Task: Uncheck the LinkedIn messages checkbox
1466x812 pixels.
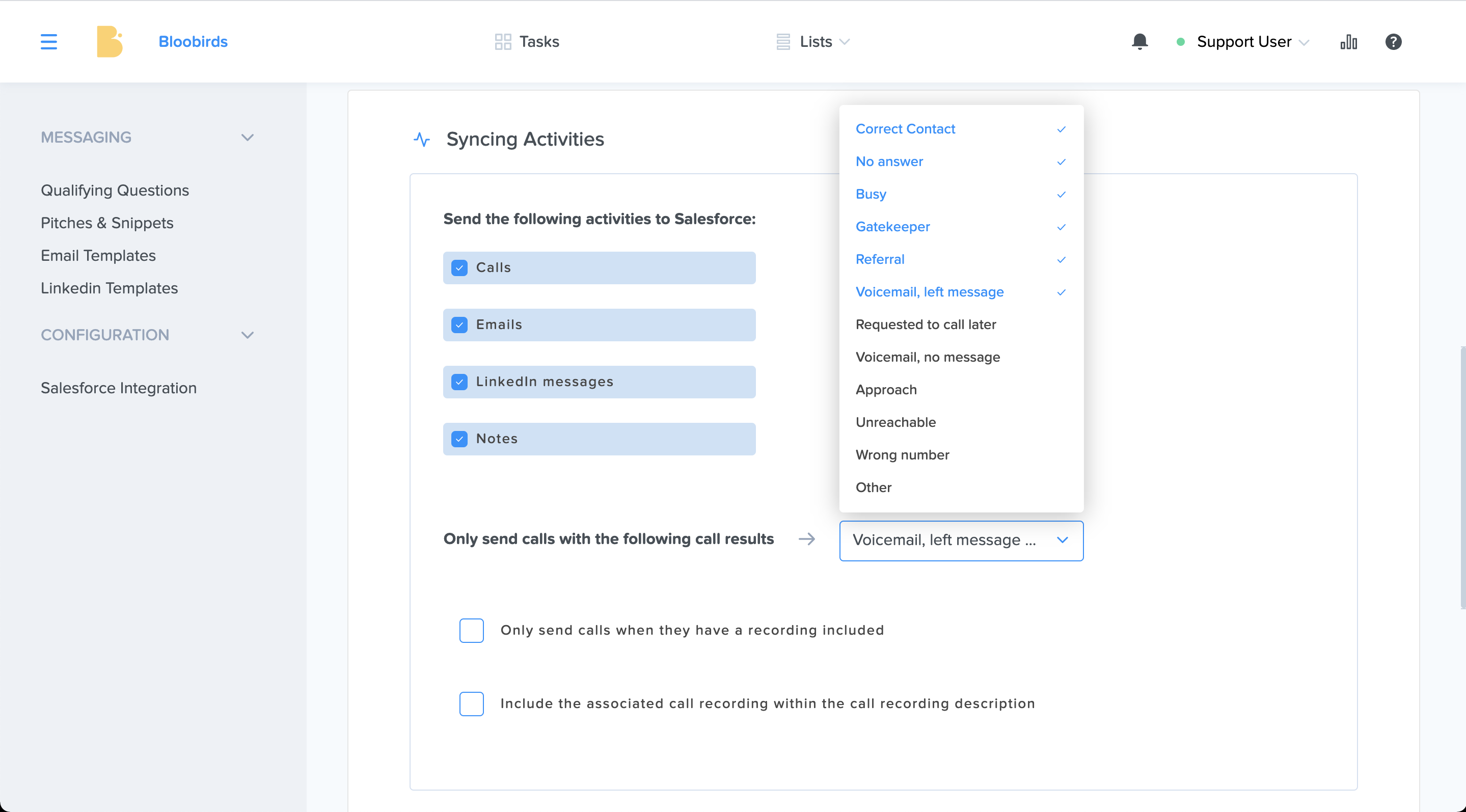Action: [x=459, y=381]
